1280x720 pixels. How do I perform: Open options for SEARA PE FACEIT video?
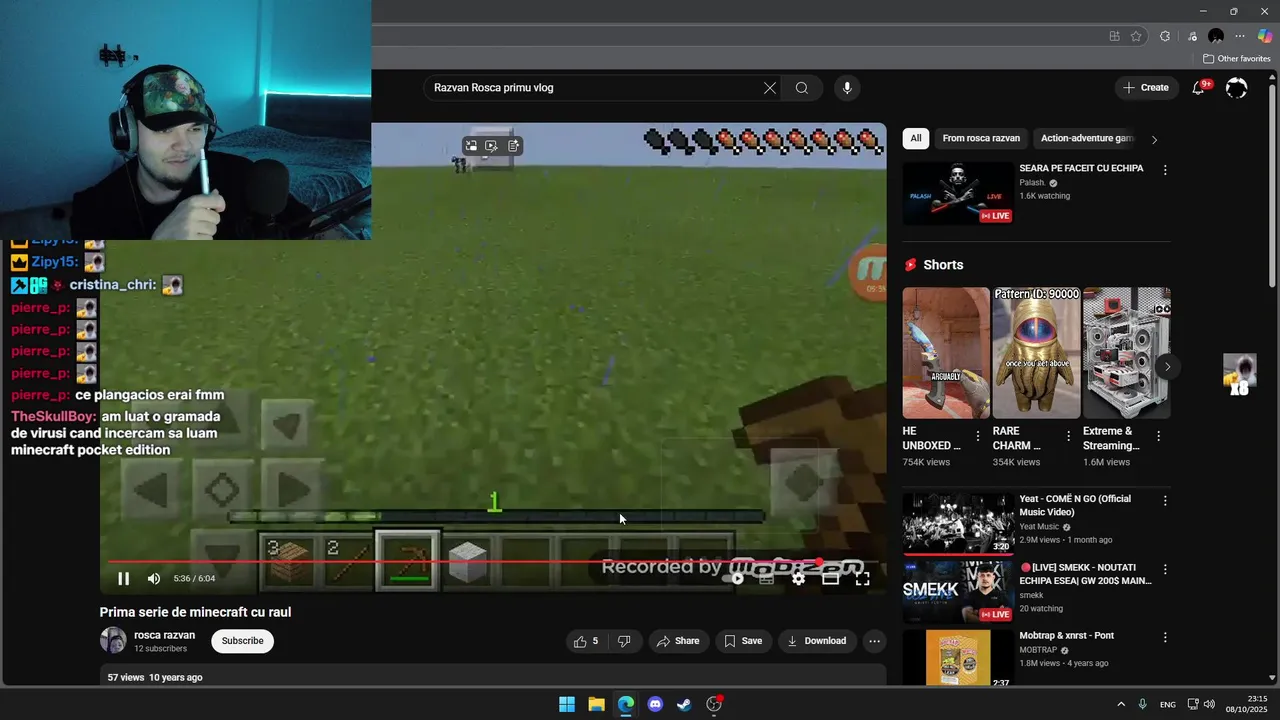pos(1165,170)
